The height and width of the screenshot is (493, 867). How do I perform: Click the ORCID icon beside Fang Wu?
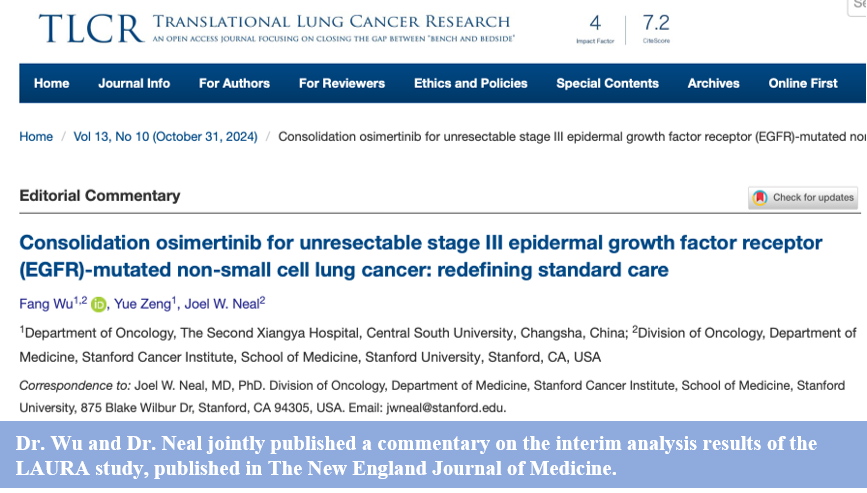[98, 304]
